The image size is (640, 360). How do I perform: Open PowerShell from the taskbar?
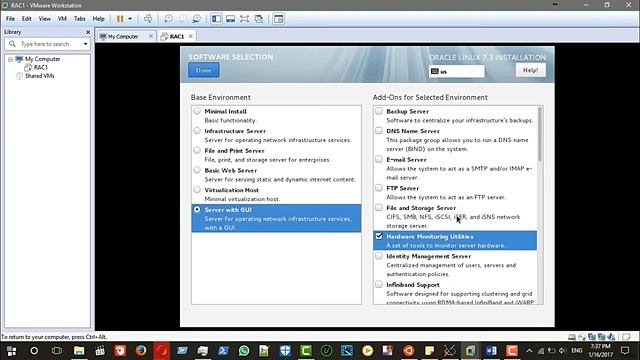pyautogui.click(x=223, y=351)
